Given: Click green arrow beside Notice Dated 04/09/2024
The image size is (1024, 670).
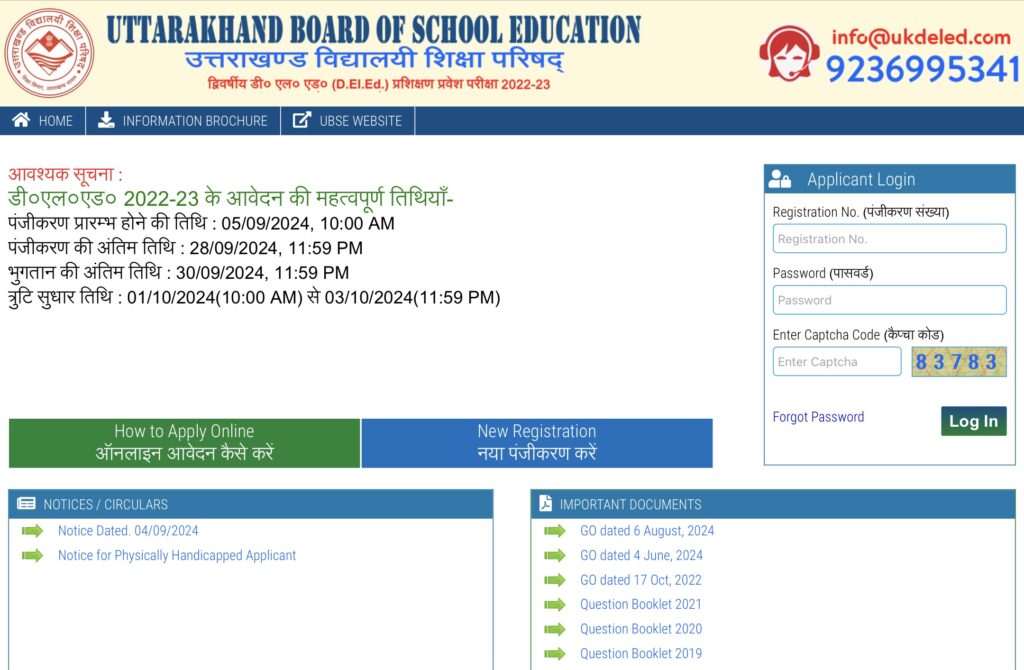Looking at the screenshot, I should [x=32, y=531].
